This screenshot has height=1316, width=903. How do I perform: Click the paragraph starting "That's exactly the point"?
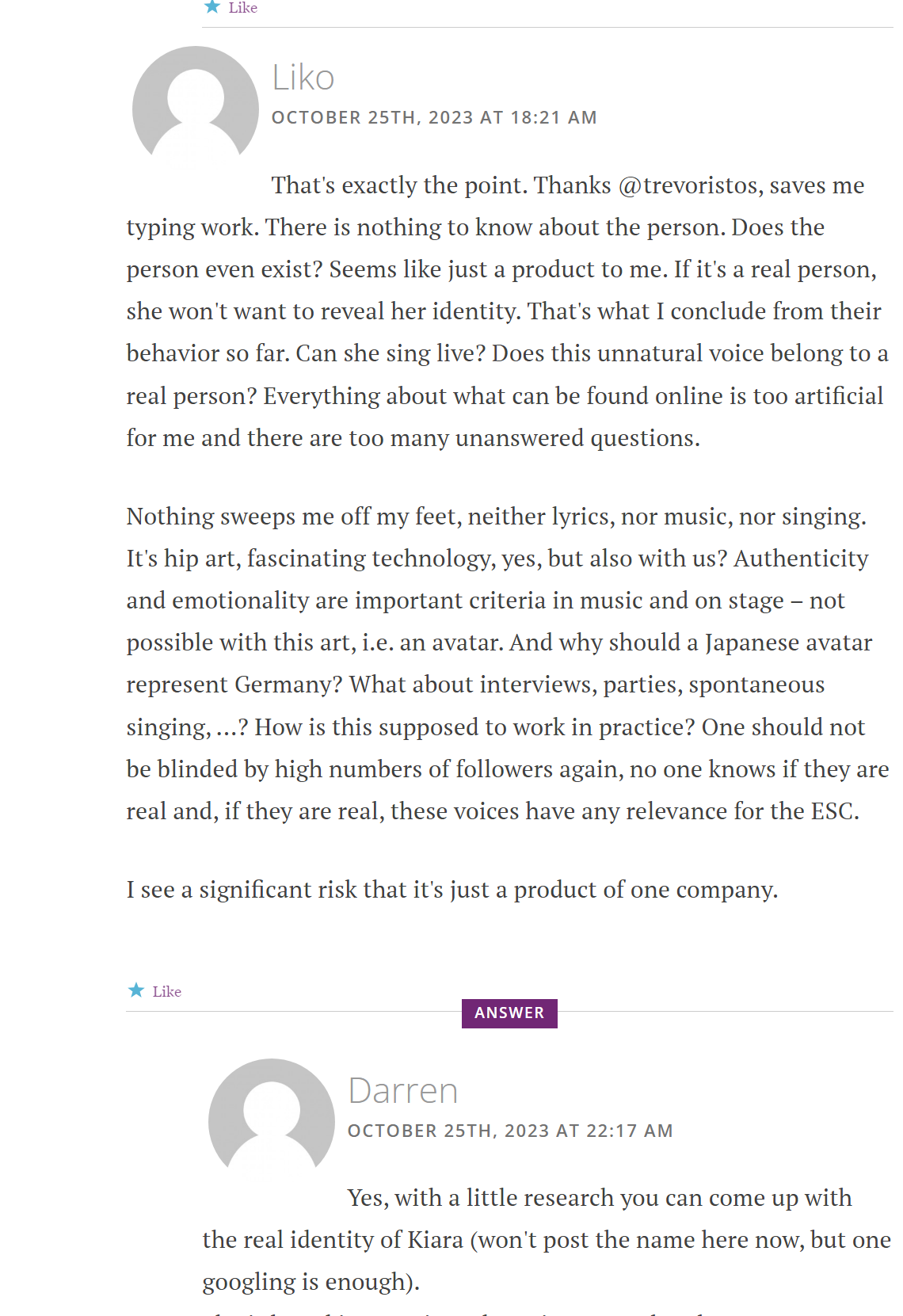[x=507, y=311]
